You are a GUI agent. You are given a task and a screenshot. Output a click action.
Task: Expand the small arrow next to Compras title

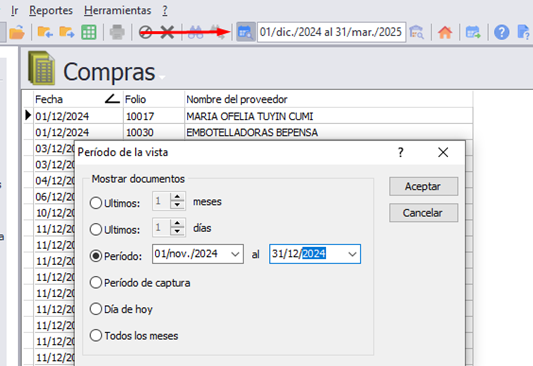tap(162, 77)
